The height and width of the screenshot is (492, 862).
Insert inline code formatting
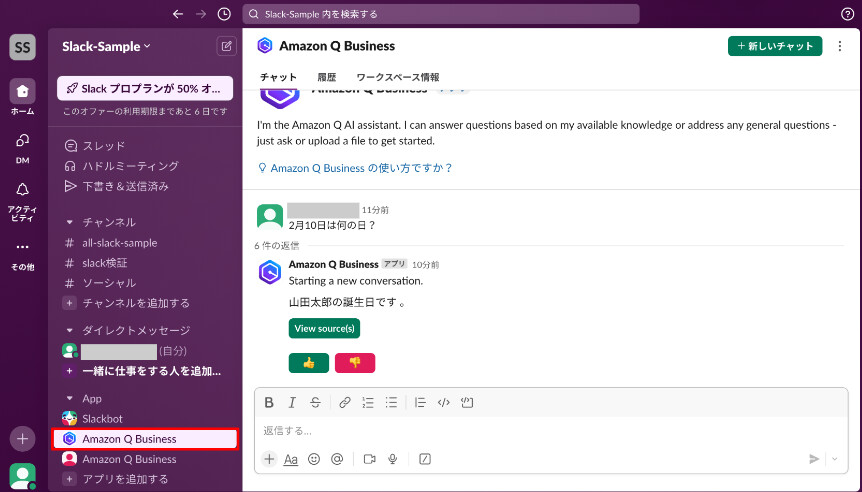click(444, 402)
